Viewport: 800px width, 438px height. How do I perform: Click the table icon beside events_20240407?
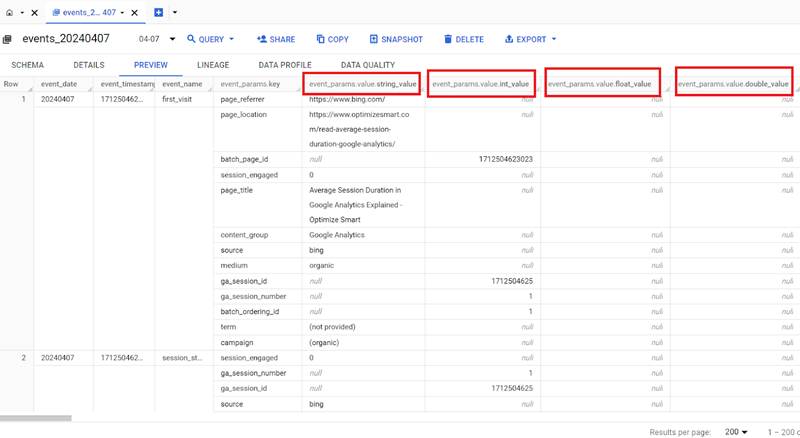tap(7, 39)
